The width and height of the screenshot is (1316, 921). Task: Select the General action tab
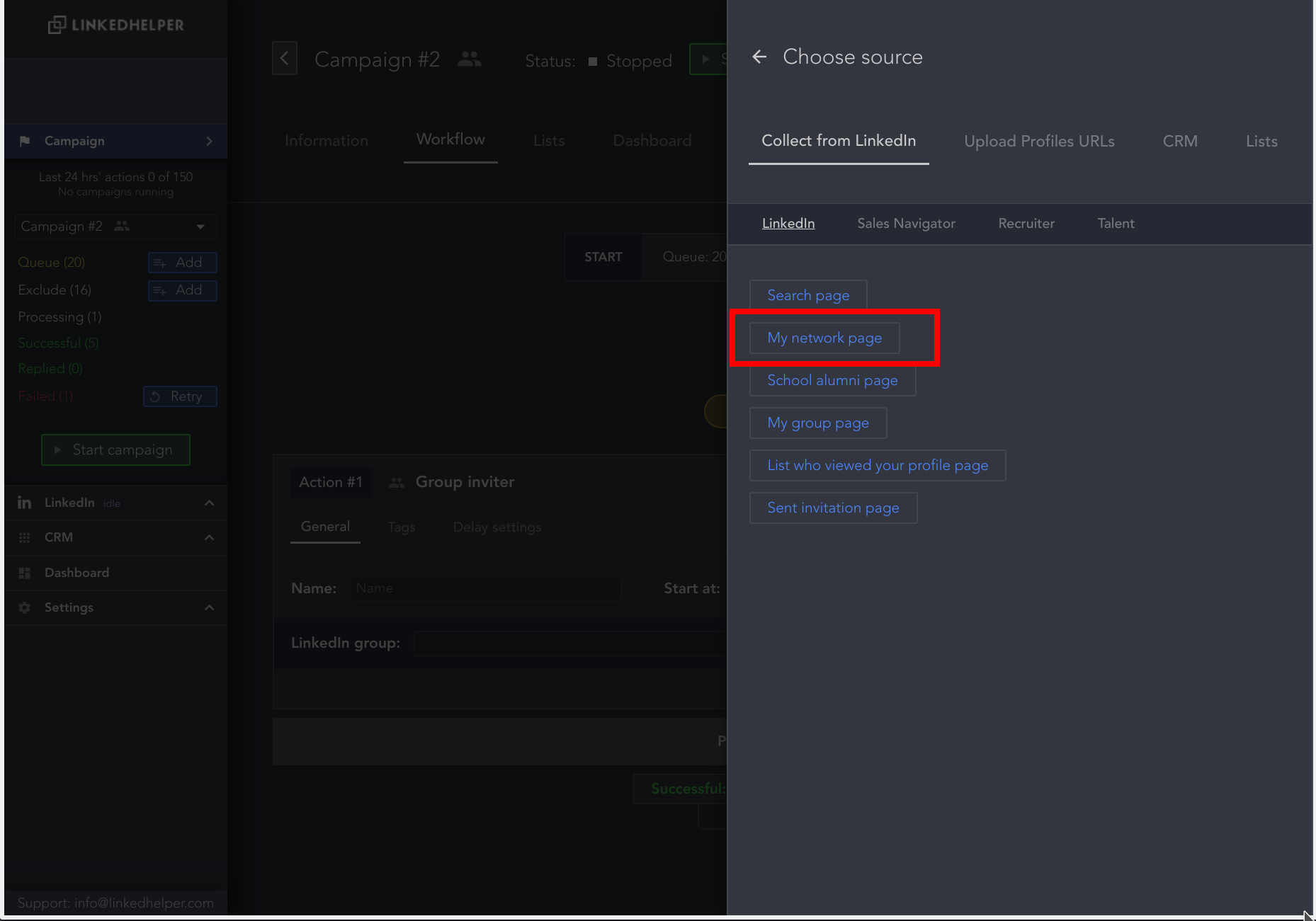(x=325, y=527)
